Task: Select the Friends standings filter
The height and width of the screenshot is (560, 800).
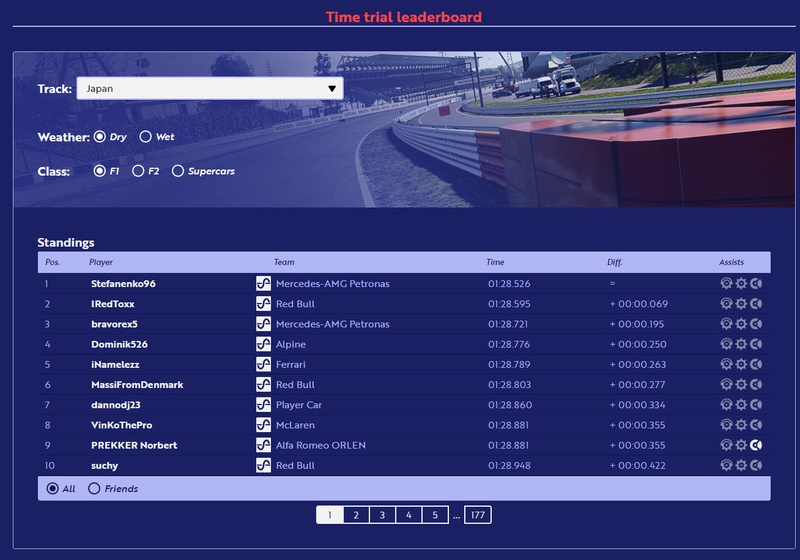Action: [x=94, y=489]
